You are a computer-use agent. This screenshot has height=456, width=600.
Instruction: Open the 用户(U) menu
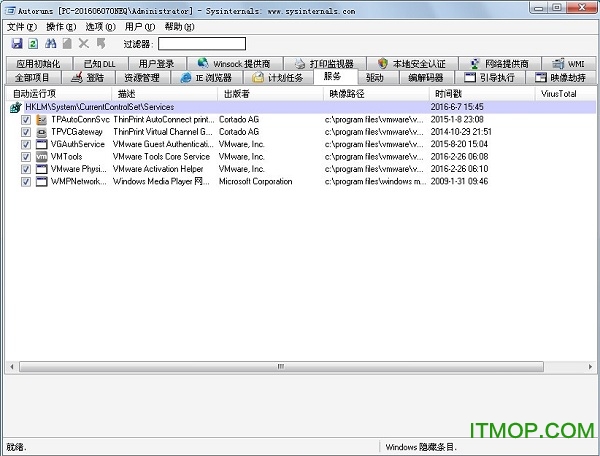click(x=140, y=27)
